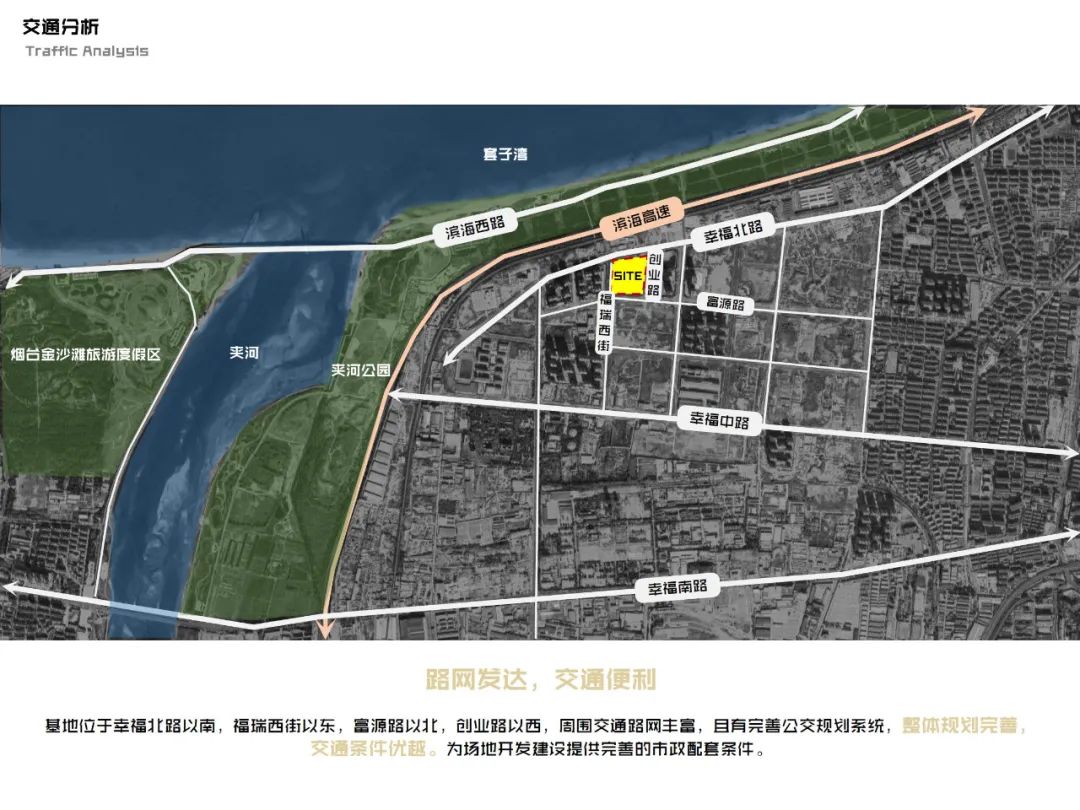Click the 幸福北路 road label

733,233
